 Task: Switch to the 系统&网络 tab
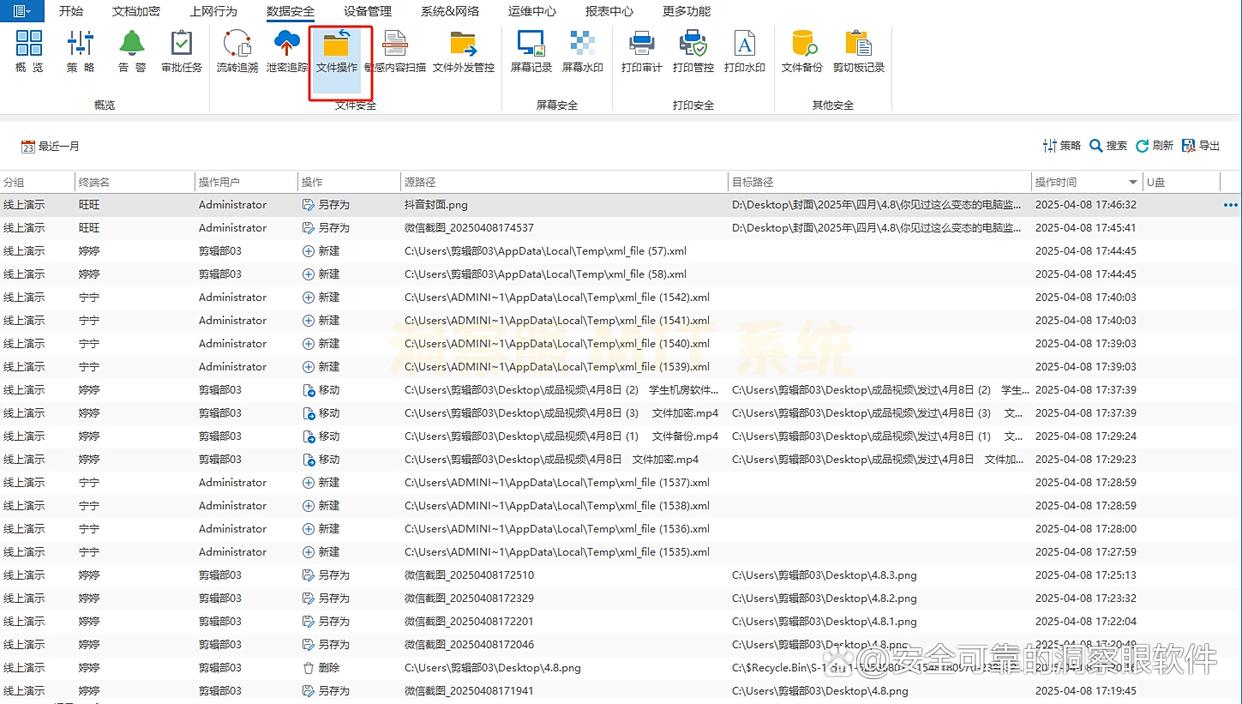tap(450, 11)
